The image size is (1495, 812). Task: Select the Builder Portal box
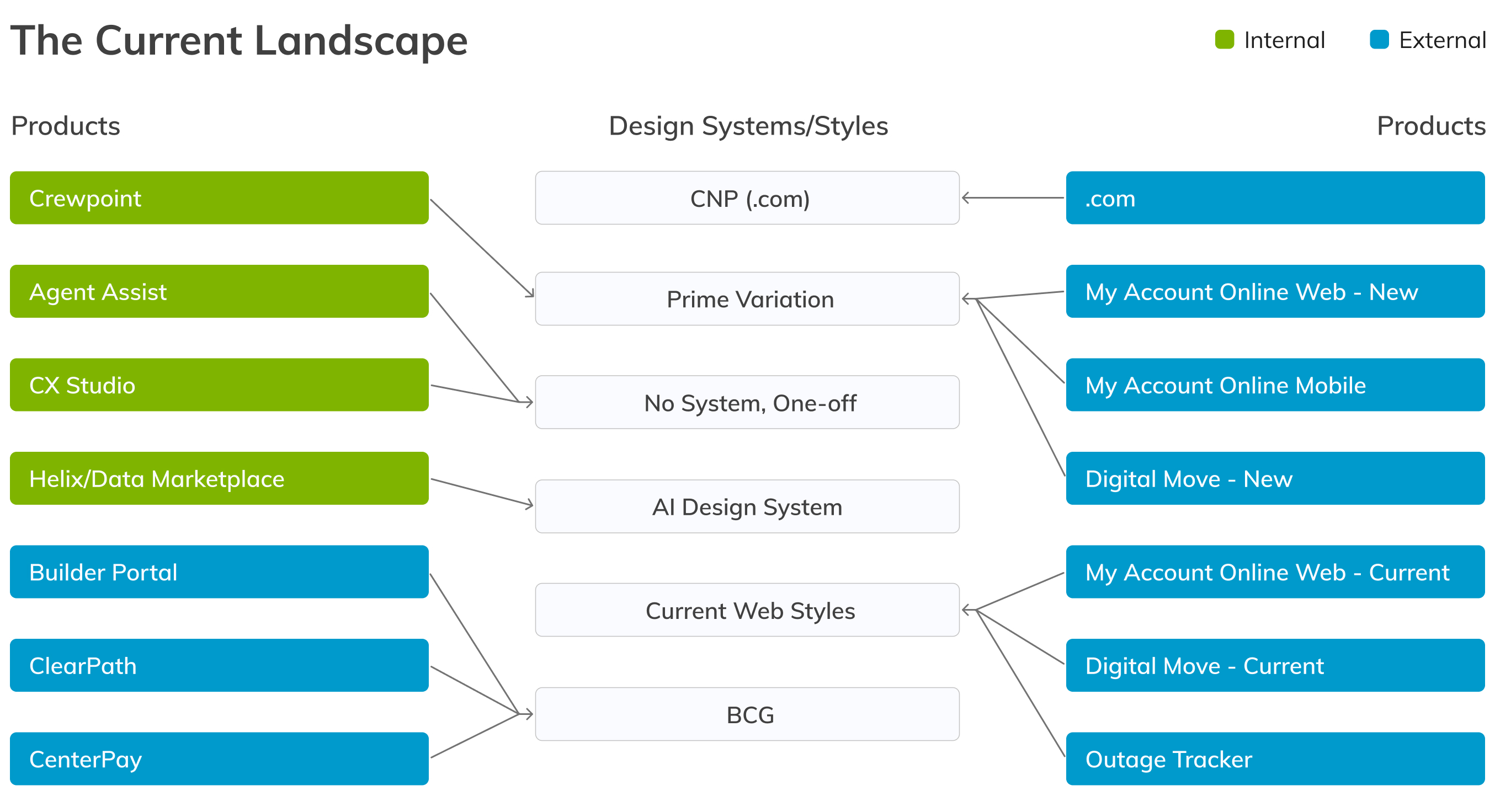coord(220,572)
